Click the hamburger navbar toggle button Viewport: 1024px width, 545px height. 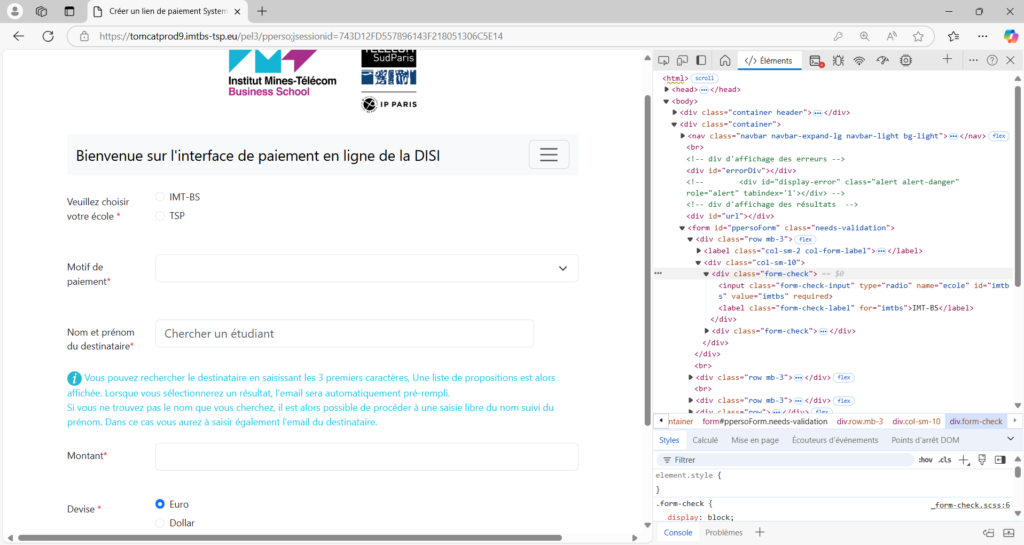549,155
